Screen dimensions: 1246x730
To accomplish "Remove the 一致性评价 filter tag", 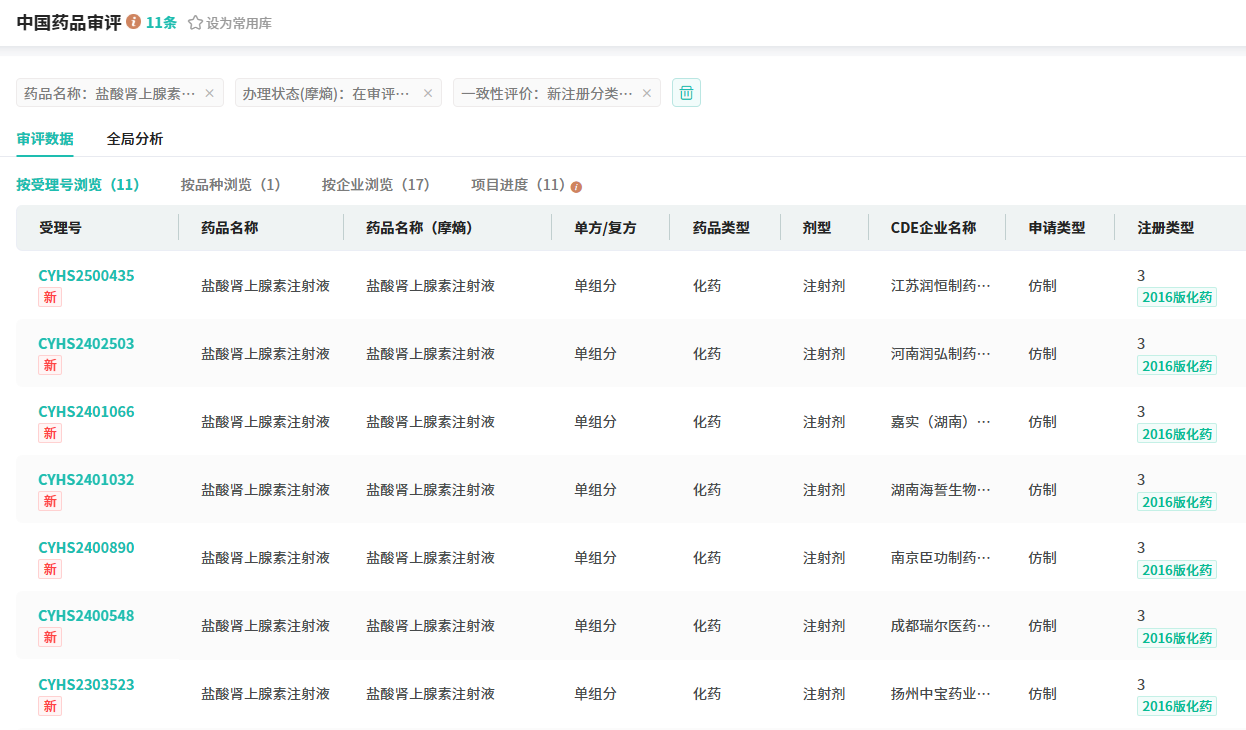I will [646, 93].
